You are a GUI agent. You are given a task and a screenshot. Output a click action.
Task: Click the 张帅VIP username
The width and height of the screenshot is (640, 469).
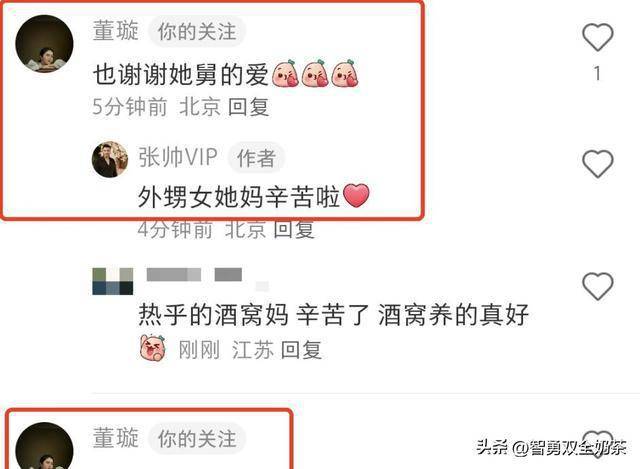point(178,157)
